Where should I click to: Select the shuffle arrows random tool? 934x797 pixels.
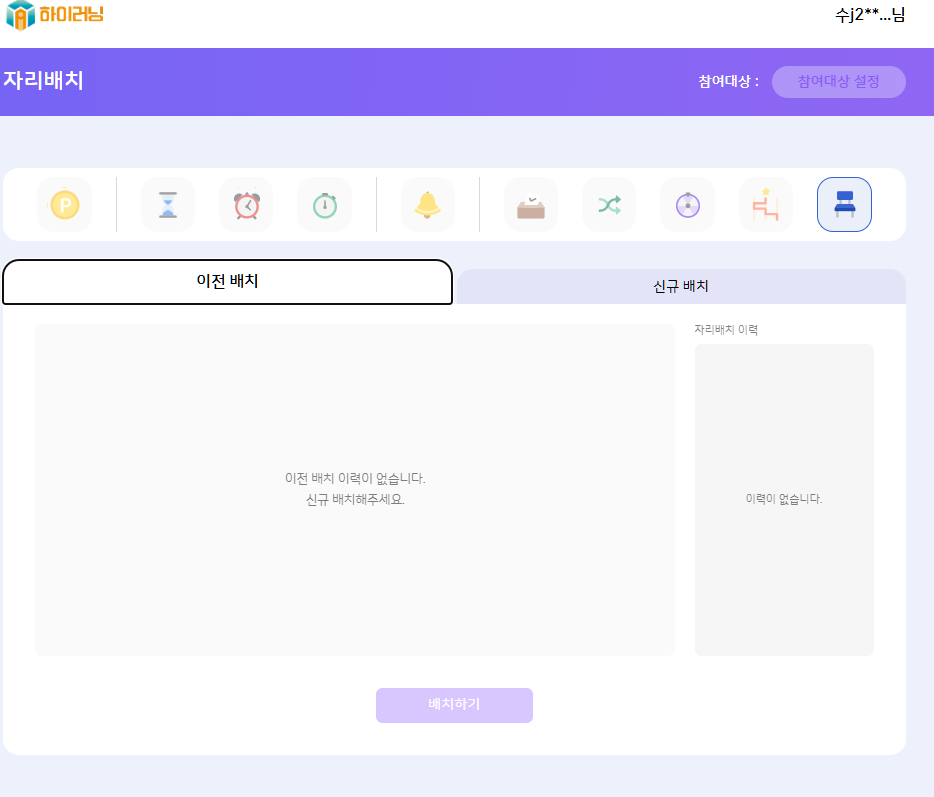click(x=609, y=205)
